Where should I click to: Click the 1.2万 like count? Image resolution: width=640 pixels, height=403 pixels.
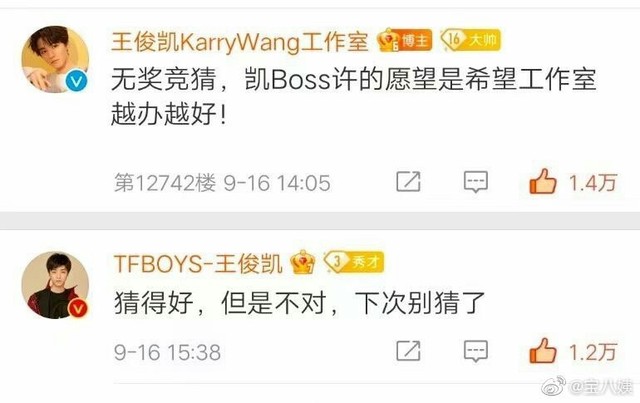(593, 352)
